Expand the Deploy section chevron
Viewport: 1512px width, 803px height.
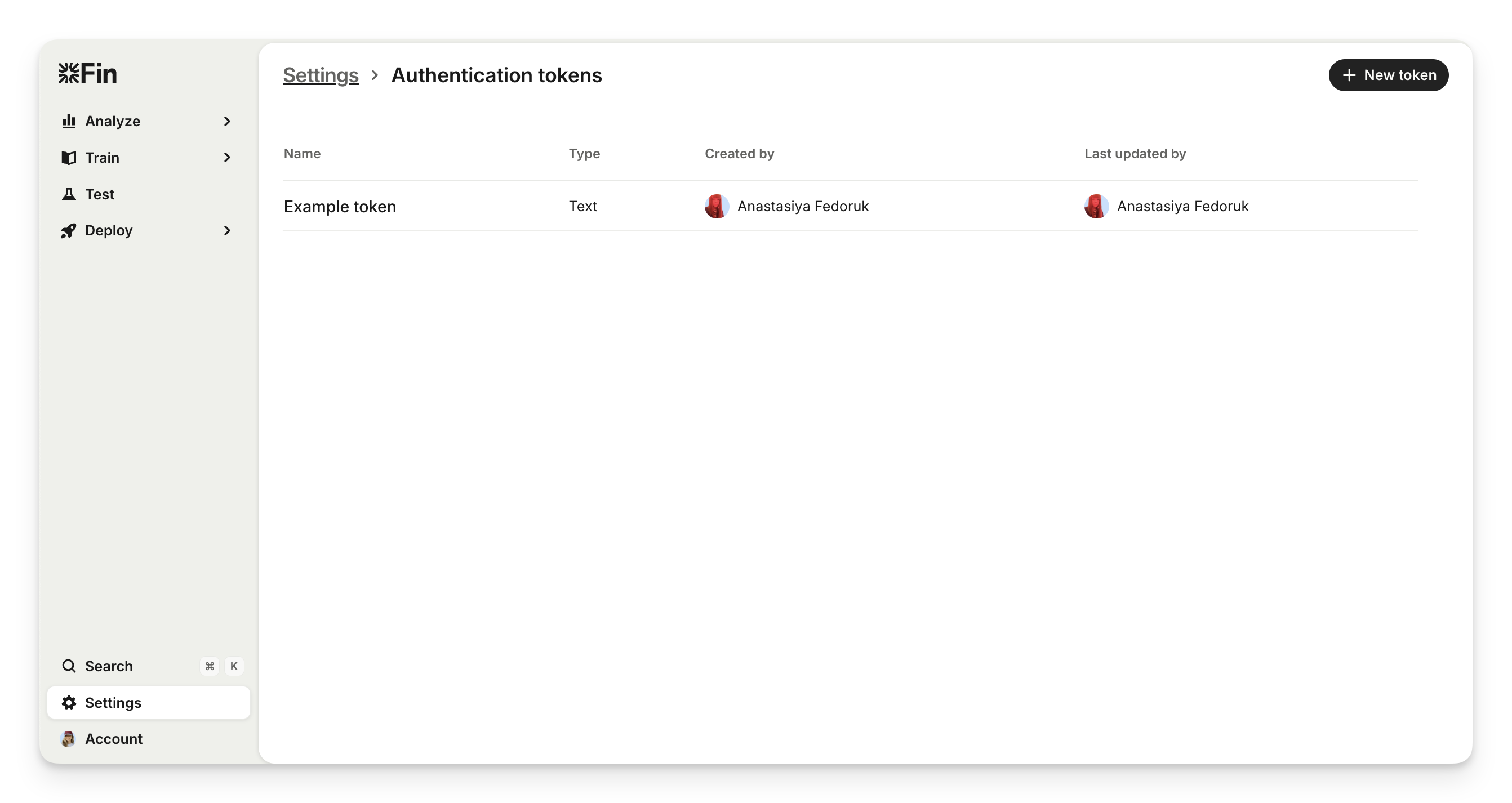[227, 231]
